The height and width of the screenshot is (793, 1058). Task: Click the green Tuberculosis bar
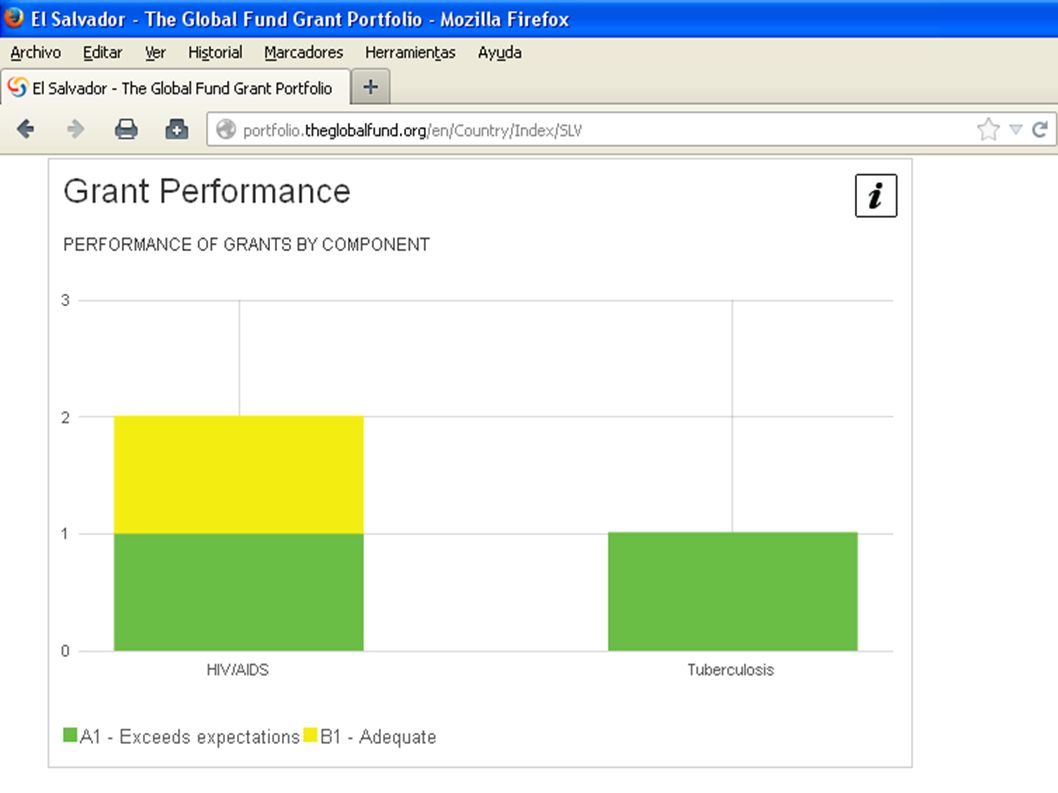tap(733, 591)
